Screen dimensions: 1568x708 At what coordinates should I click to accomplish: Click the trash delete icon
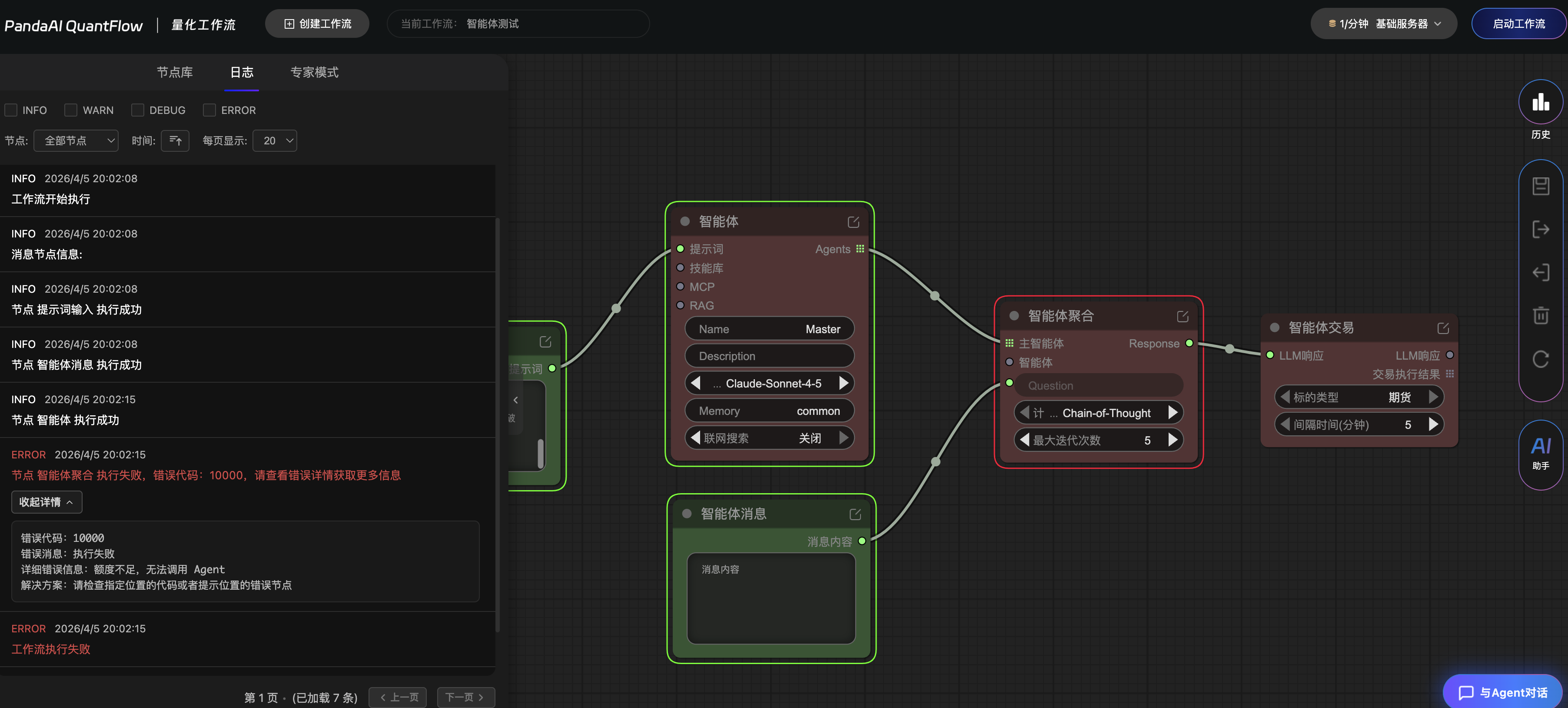point(1540,316)
